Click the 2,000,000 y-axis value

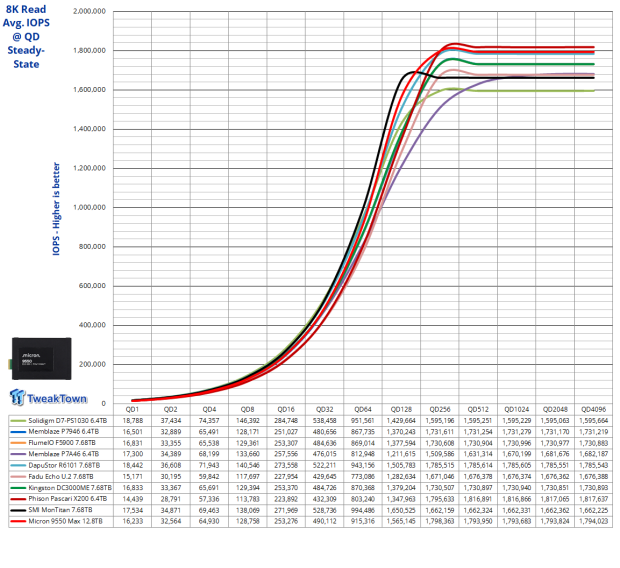point(86,12)
